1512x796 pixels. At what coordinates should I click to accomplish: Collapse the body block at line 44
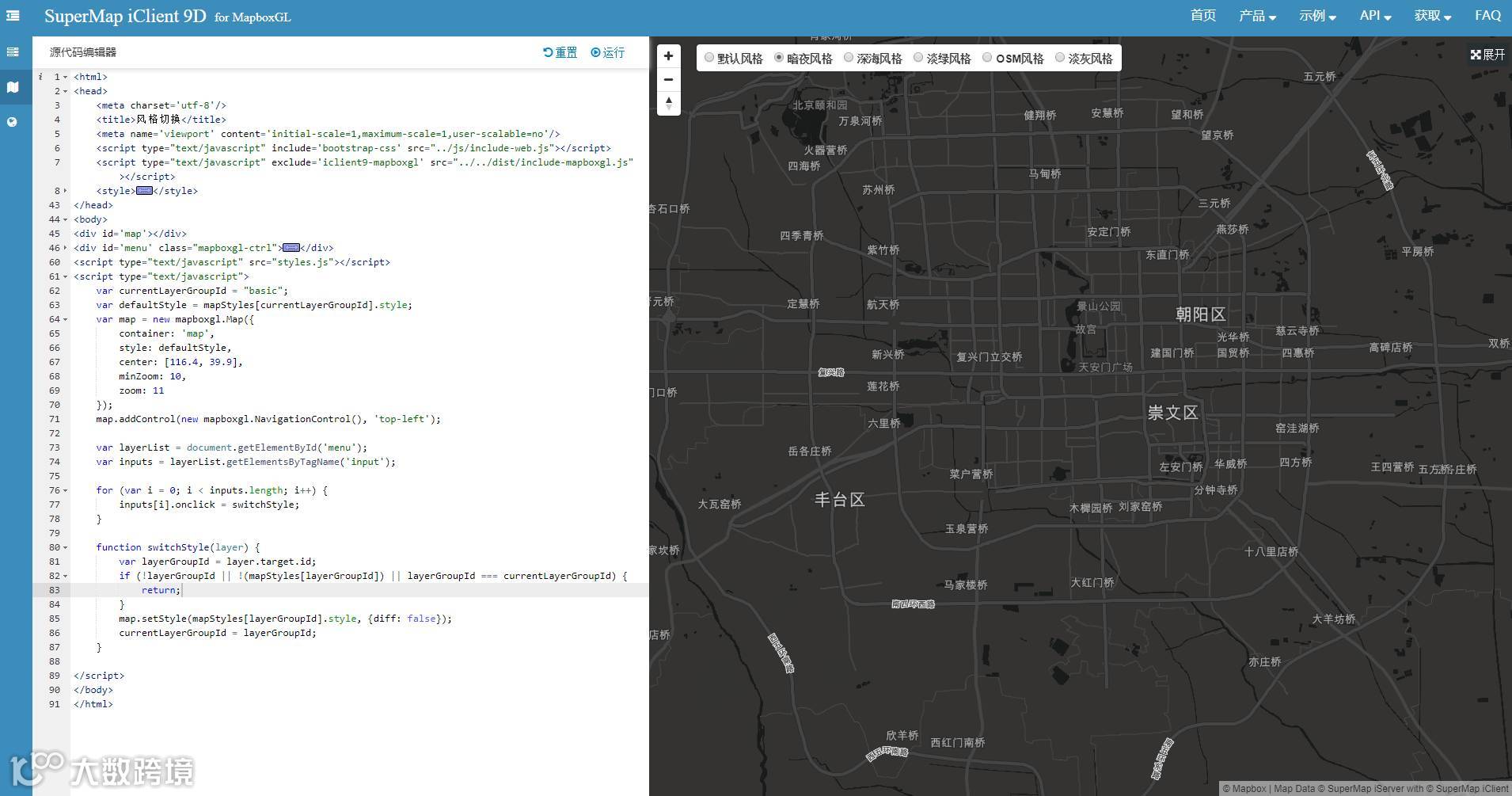click(x=65, y=219)
